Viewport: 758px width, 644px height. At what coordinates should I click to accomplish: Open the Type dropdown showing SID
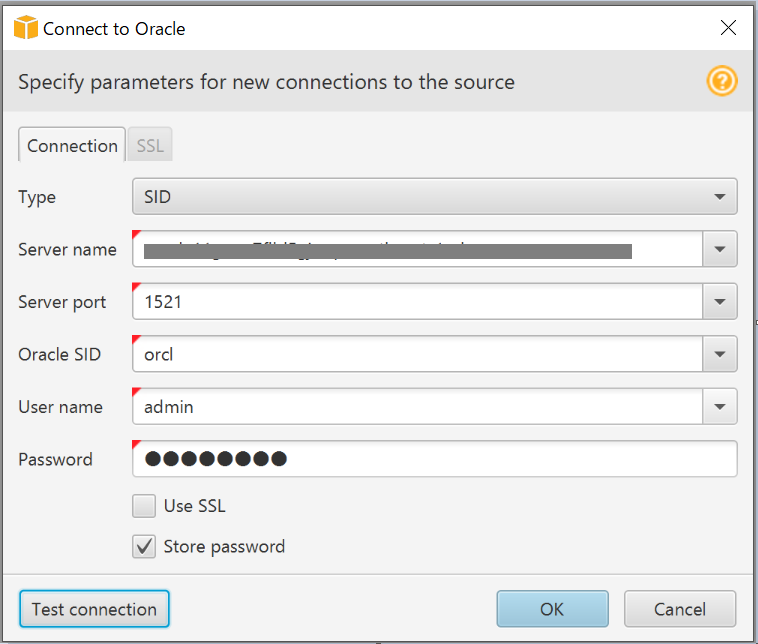pyautogui.click(x=435, y=196)
